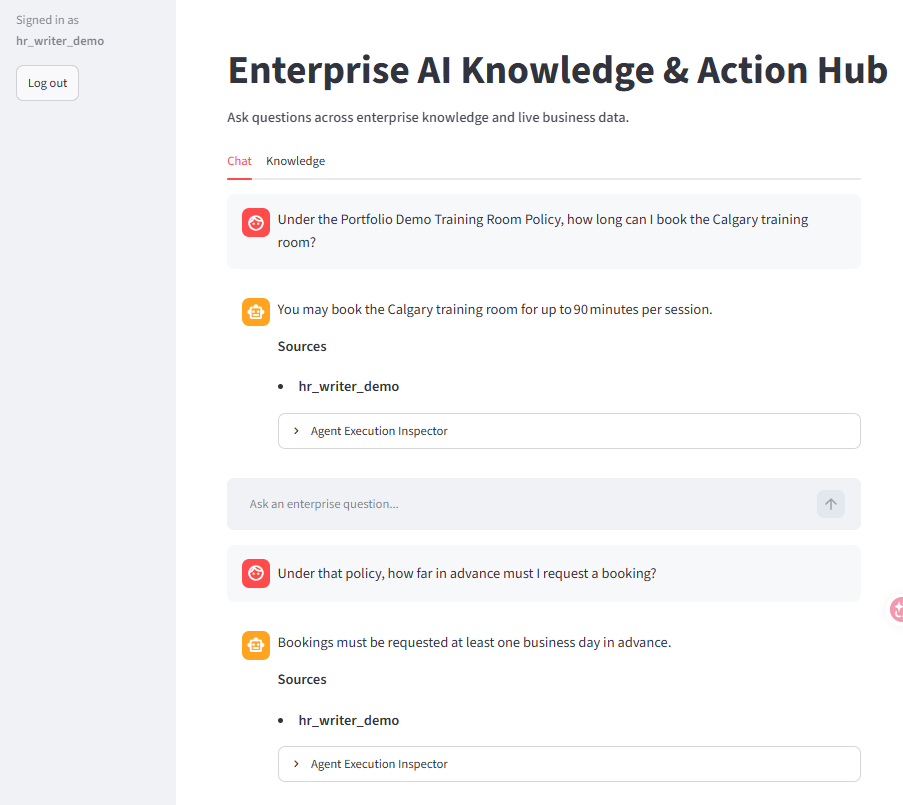Screen dimensions: 903x805
Task: Expand Agent Execution Inspector under the 90 minutes answer
Action: [569, 431]
